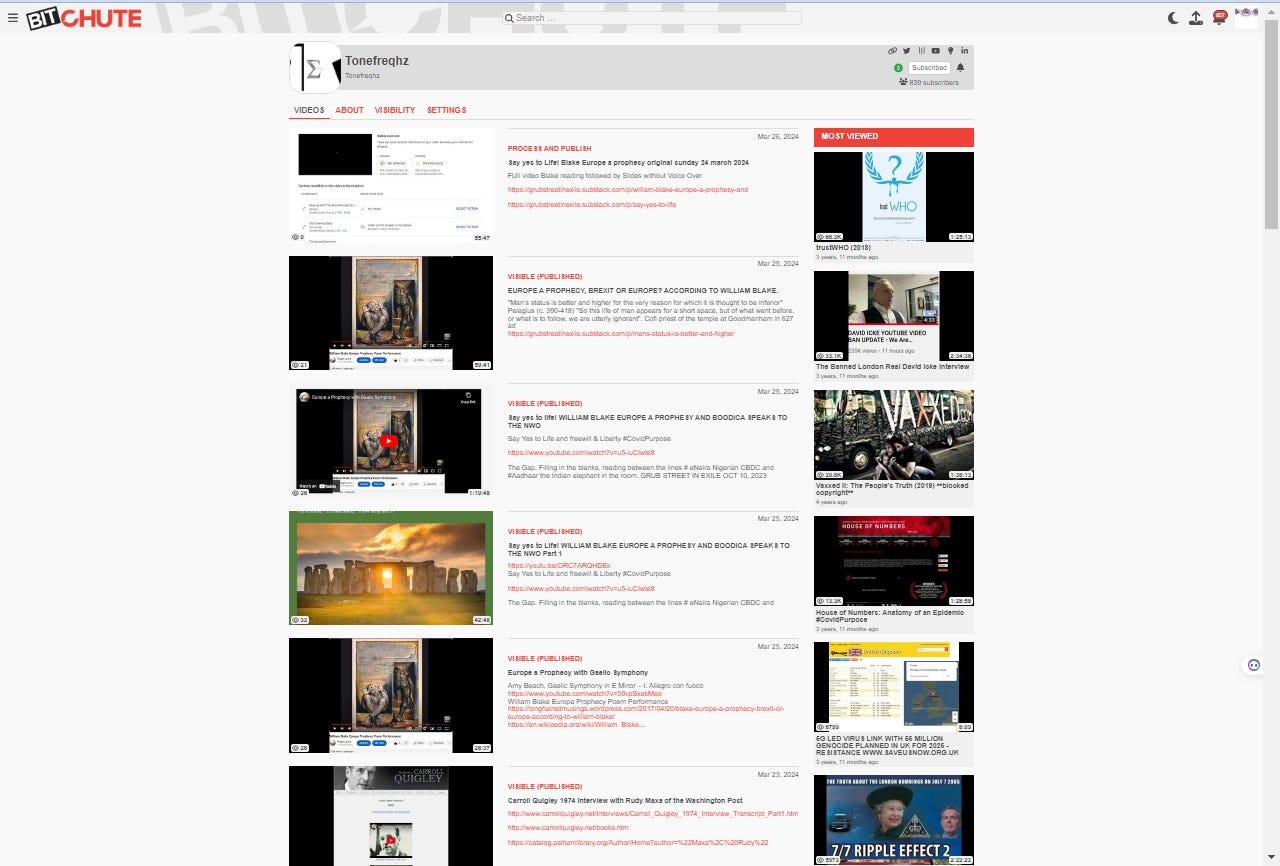Click the green dollar tip icon
This screenshot has width=1280, height=866.
[898, 68]
